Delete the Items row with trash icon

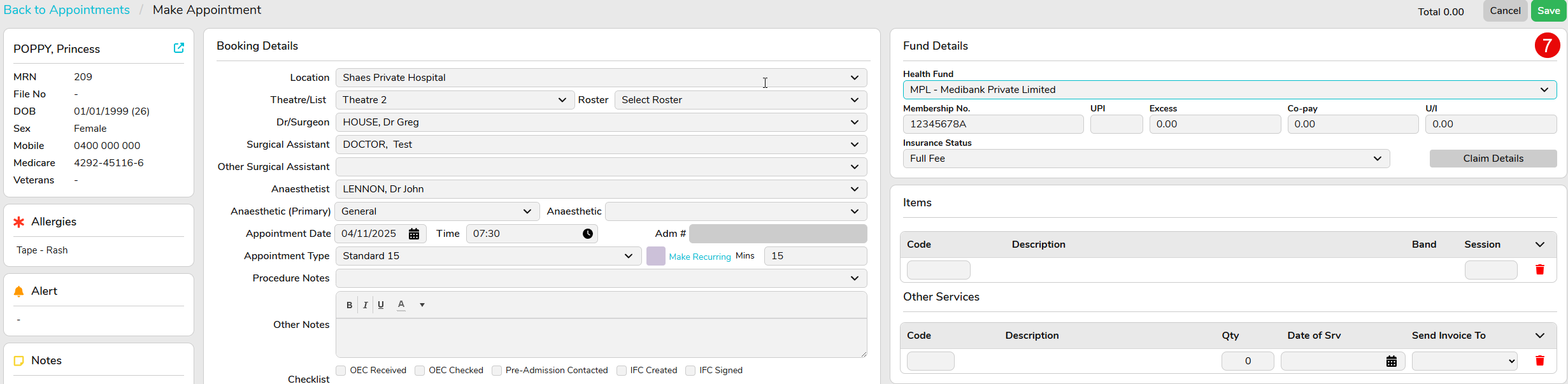[1539, 270]
